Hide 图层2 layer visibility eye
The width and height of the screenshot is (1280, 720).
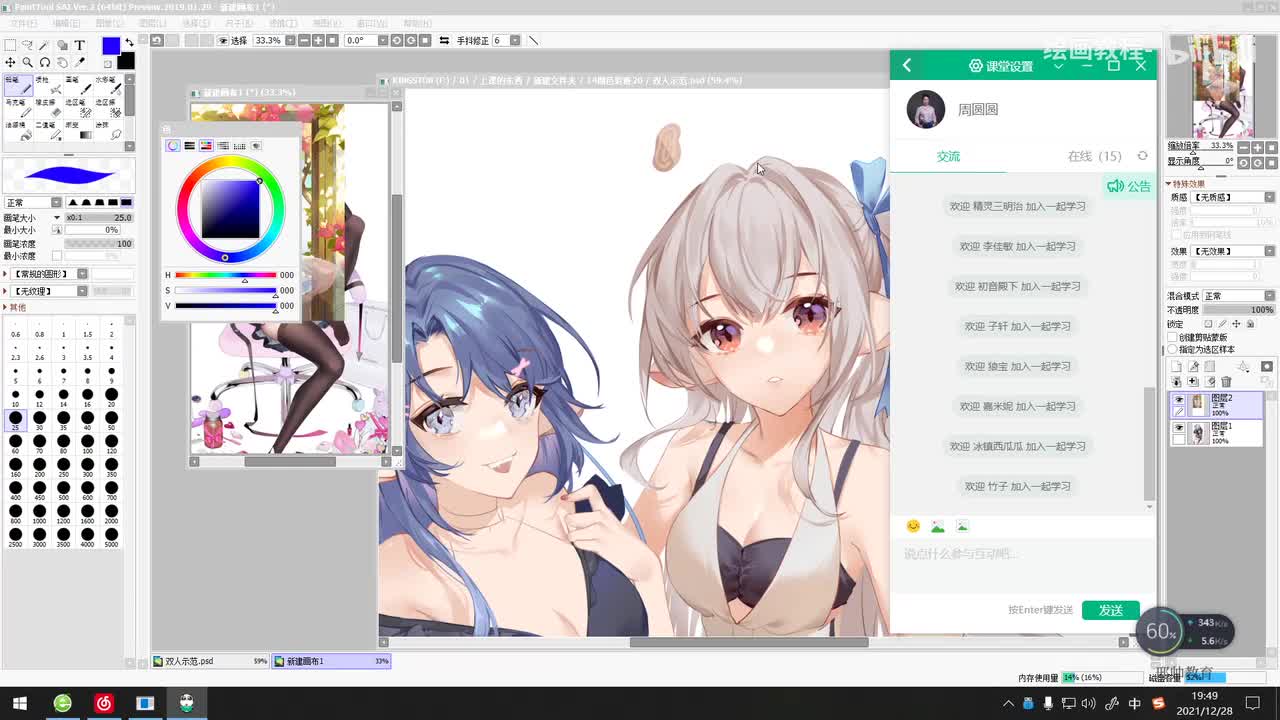1178,399
